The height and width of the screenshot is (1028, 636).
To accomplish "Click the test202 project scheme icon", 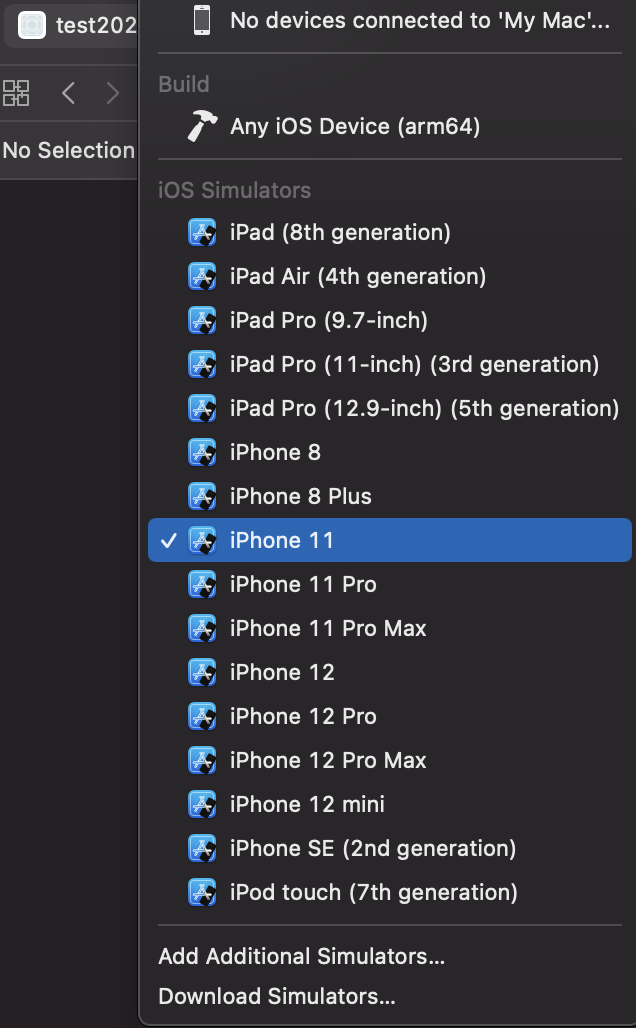I will coord(32,25).
